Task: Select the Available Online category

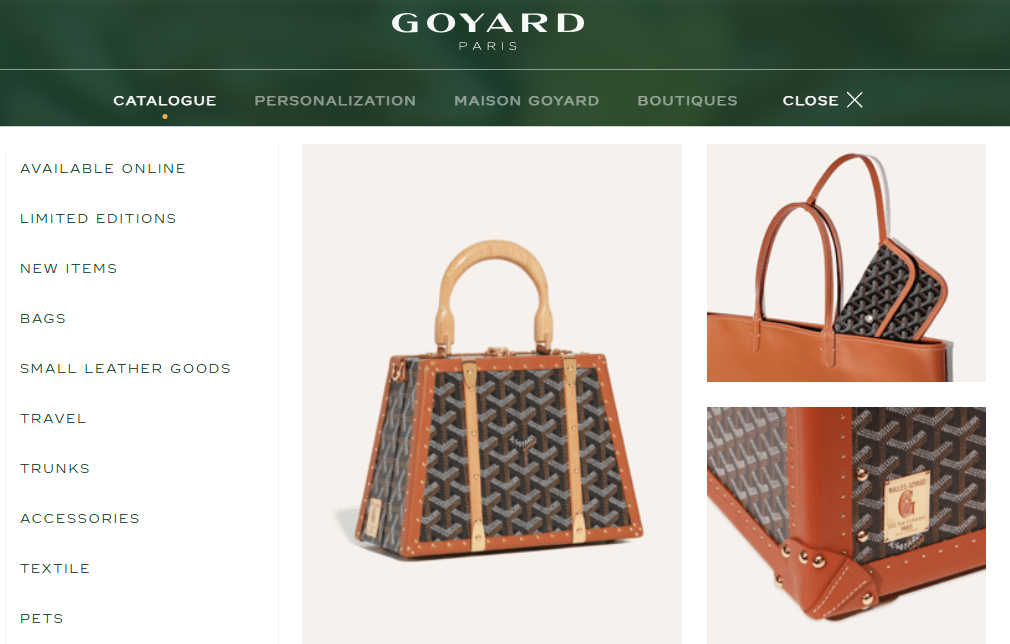Action: click(x=103, y=169)
